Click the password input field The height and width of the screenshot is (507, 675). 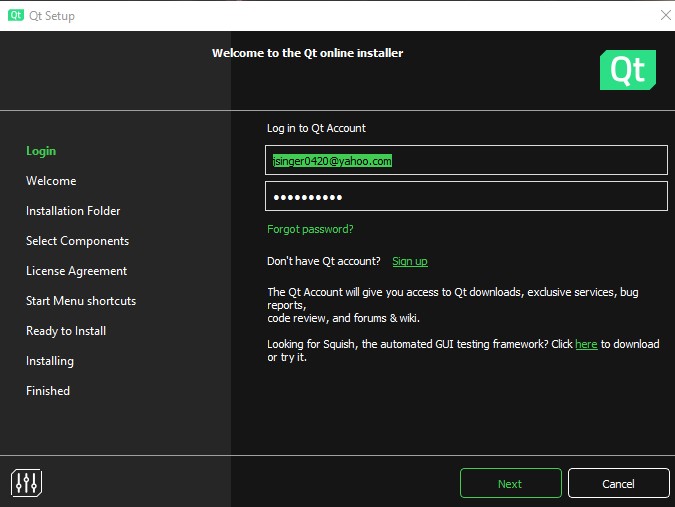click(466, 196)
